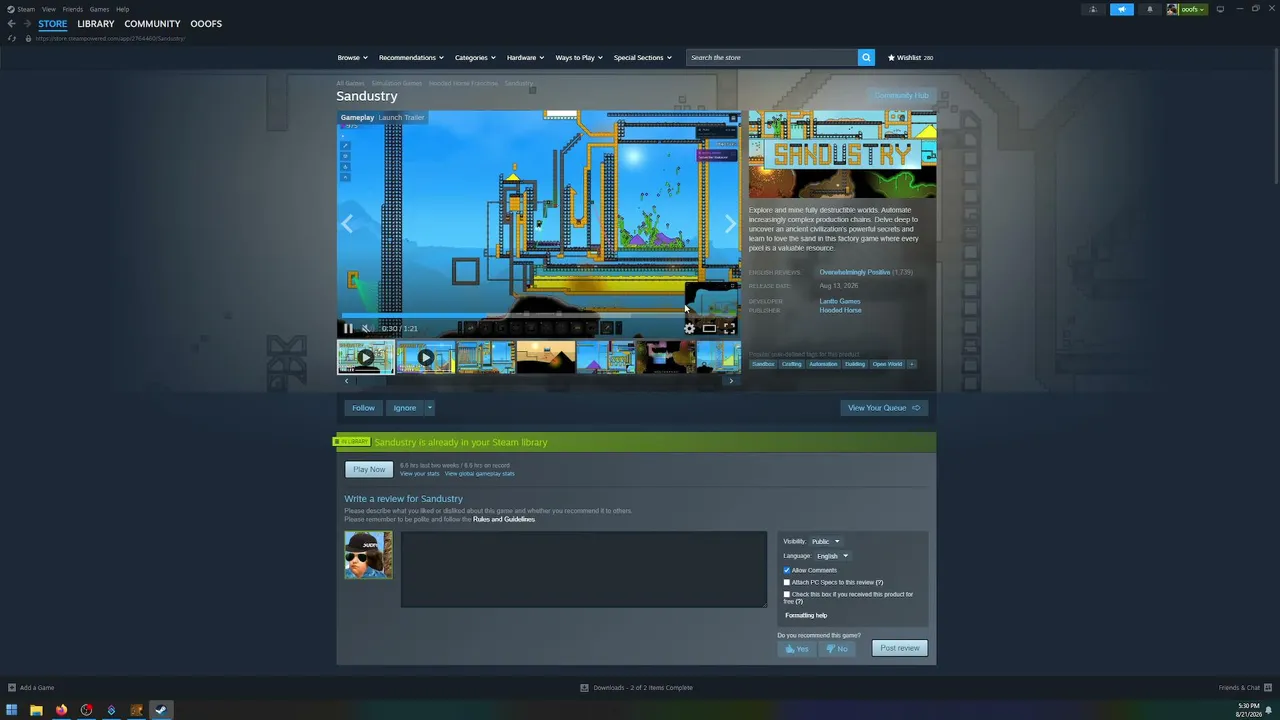Switch to the LIBRARY tab
This screenshot has height=720, width=1280.
(96, 24)
